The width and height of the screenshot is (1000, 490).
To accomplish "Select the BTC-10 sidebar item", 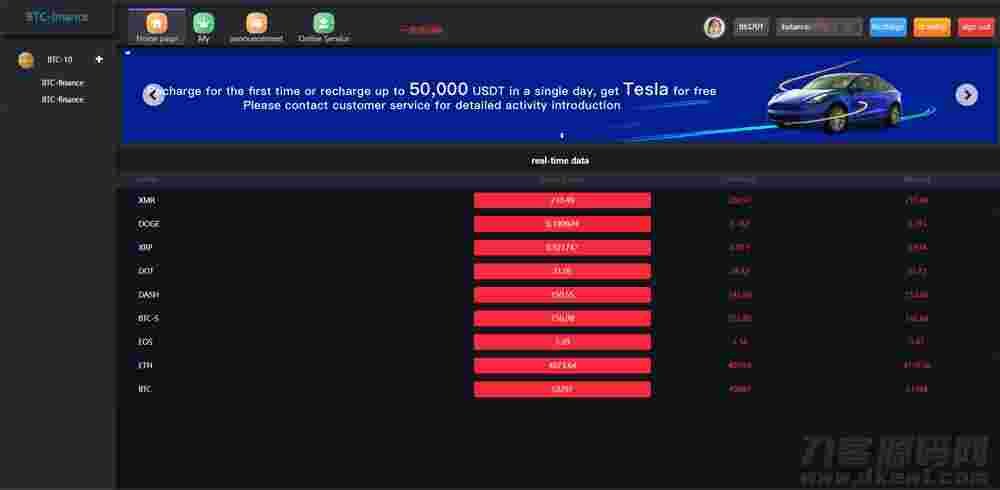I will [60, 60].
